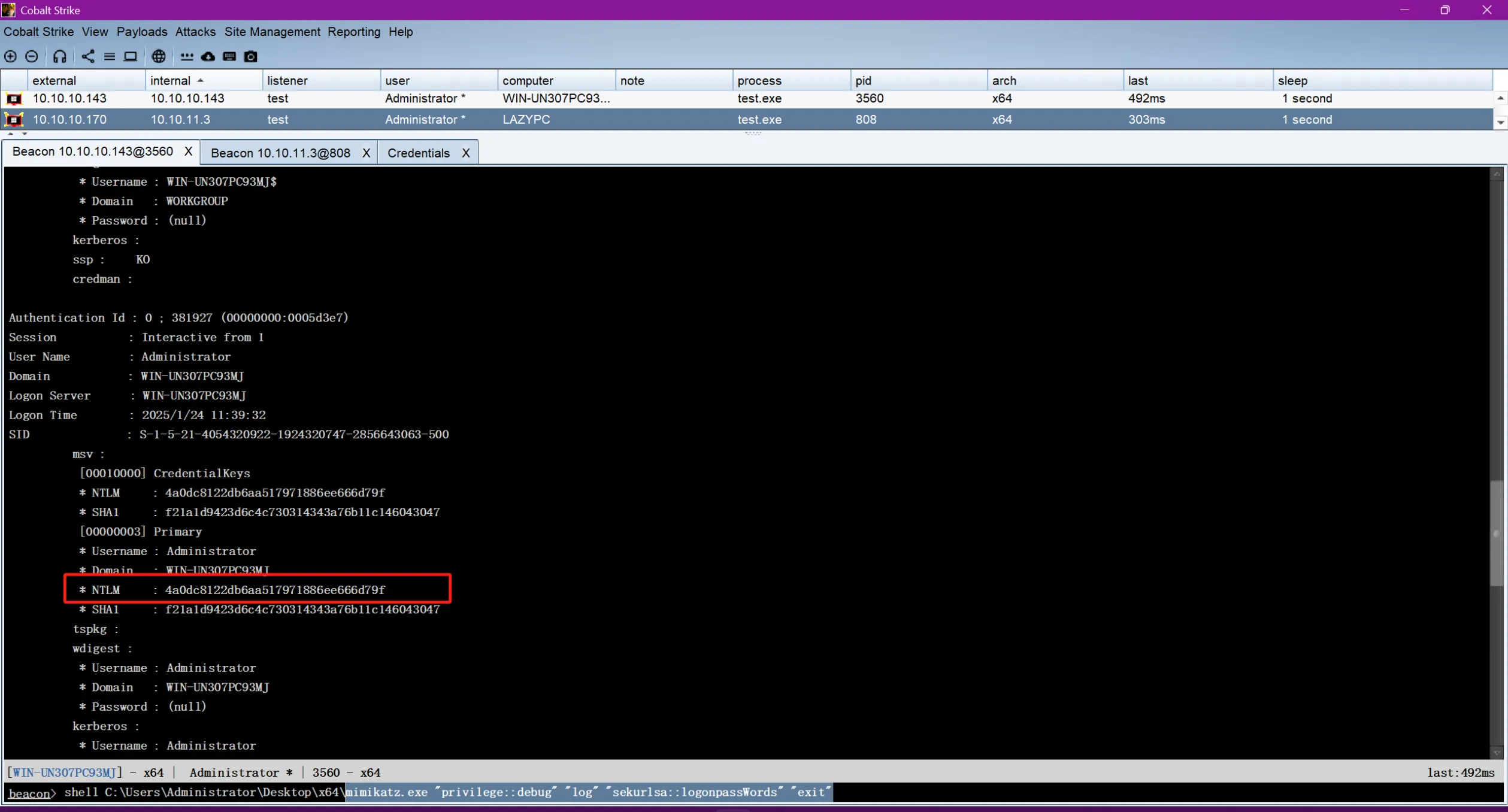Image resolution: width=1508 pixels, height=812 pixels.
Task: Click the sort arrow beside internal header
Action: pyautogui.click(x=201, y=80)
